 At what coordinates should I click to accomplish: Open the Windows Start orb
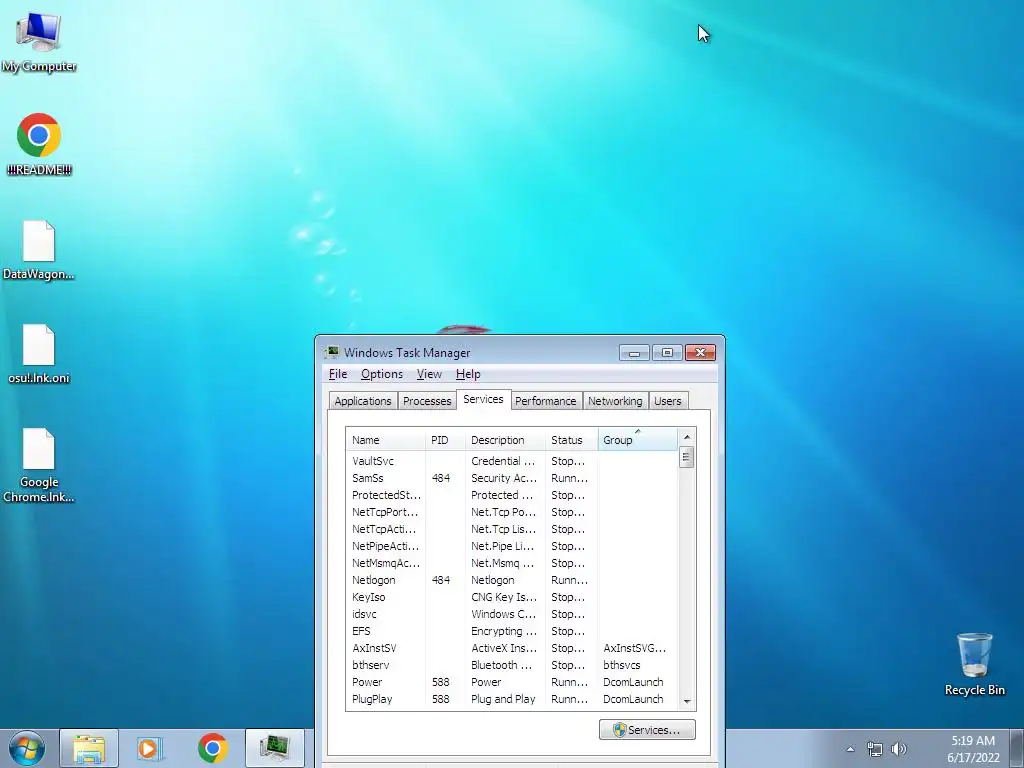27,748
